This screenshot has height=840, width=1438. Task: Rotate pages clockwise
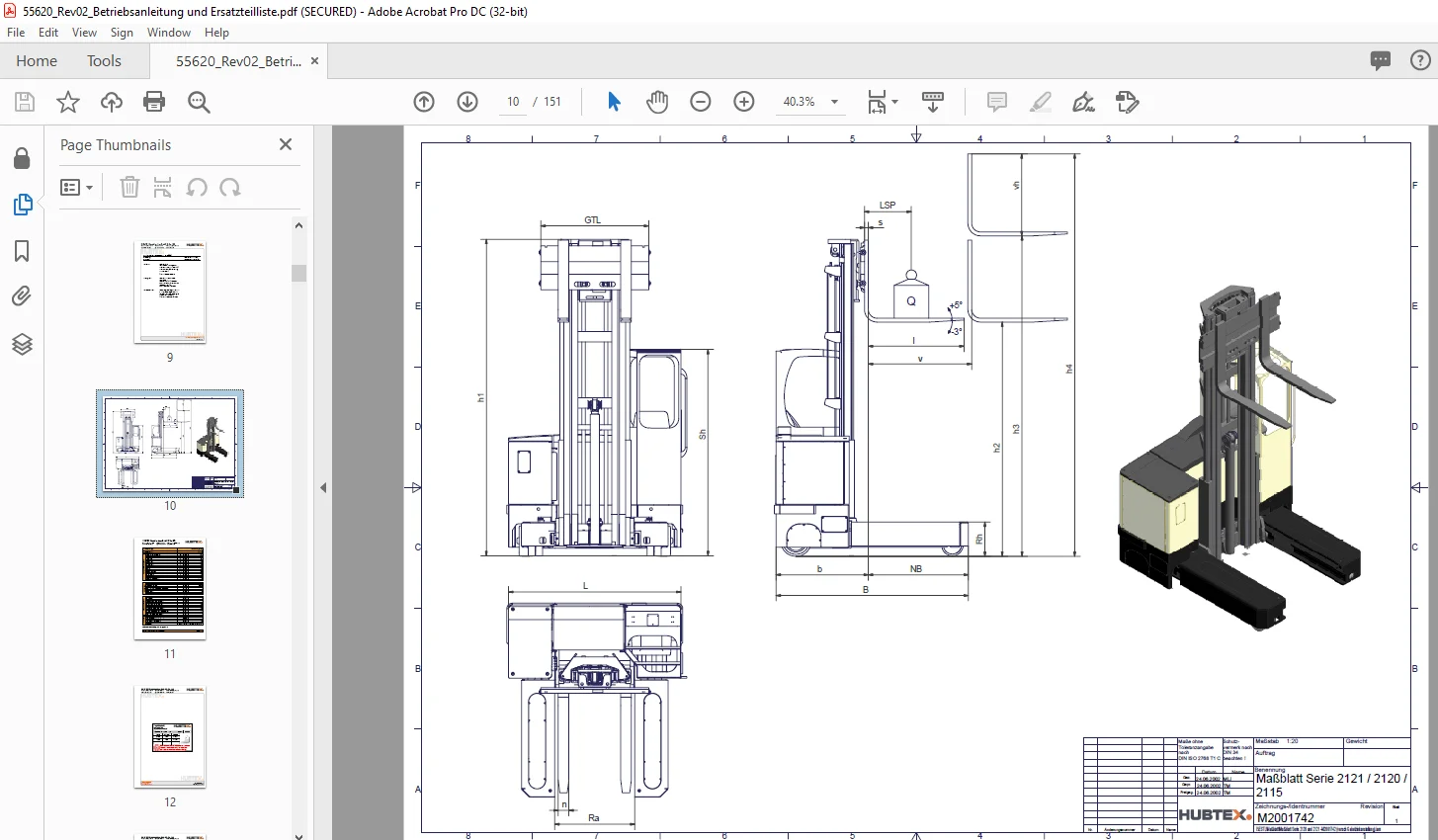(230, 187)
